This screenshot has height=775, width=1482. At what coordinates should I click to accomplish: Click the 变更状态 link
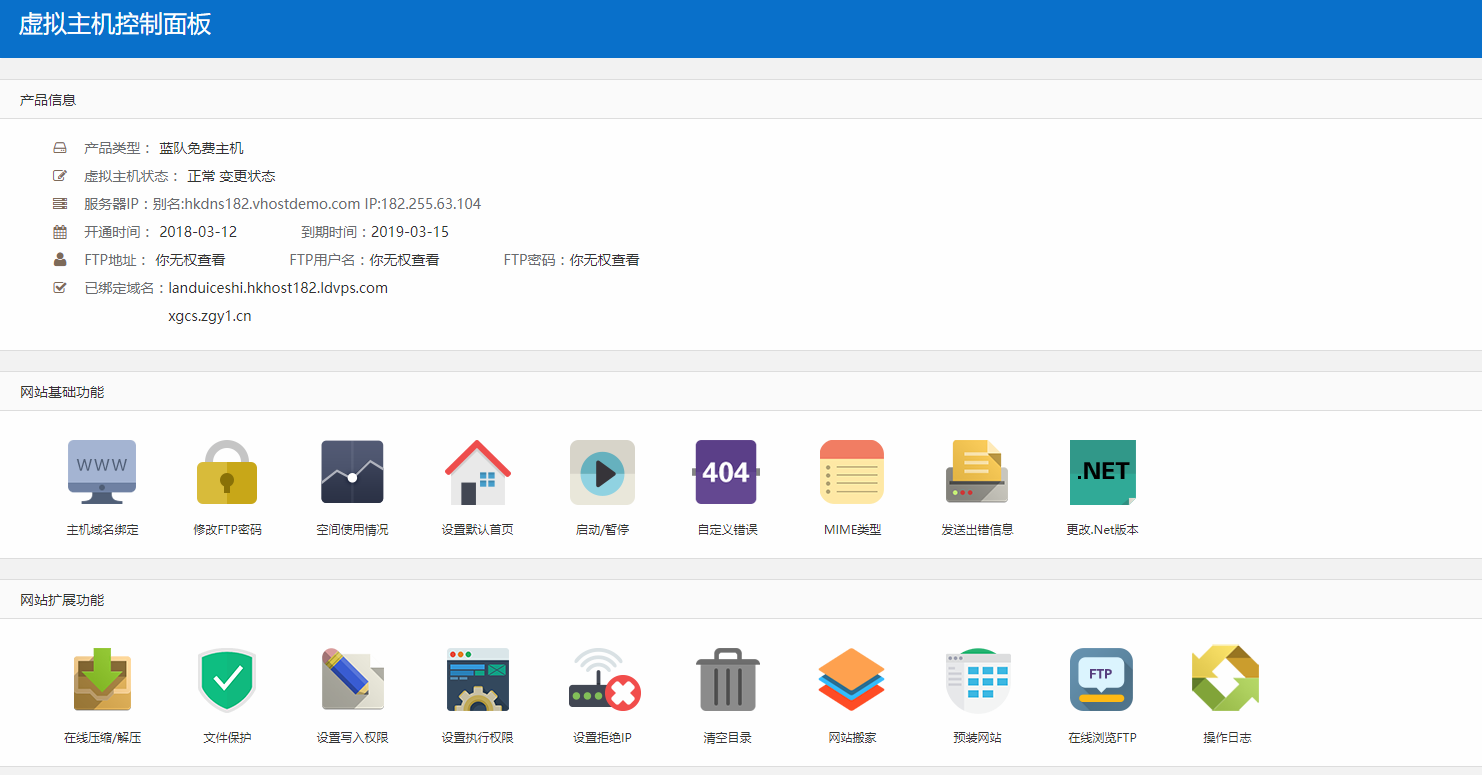pyautogui.click(x=247, y=176)
